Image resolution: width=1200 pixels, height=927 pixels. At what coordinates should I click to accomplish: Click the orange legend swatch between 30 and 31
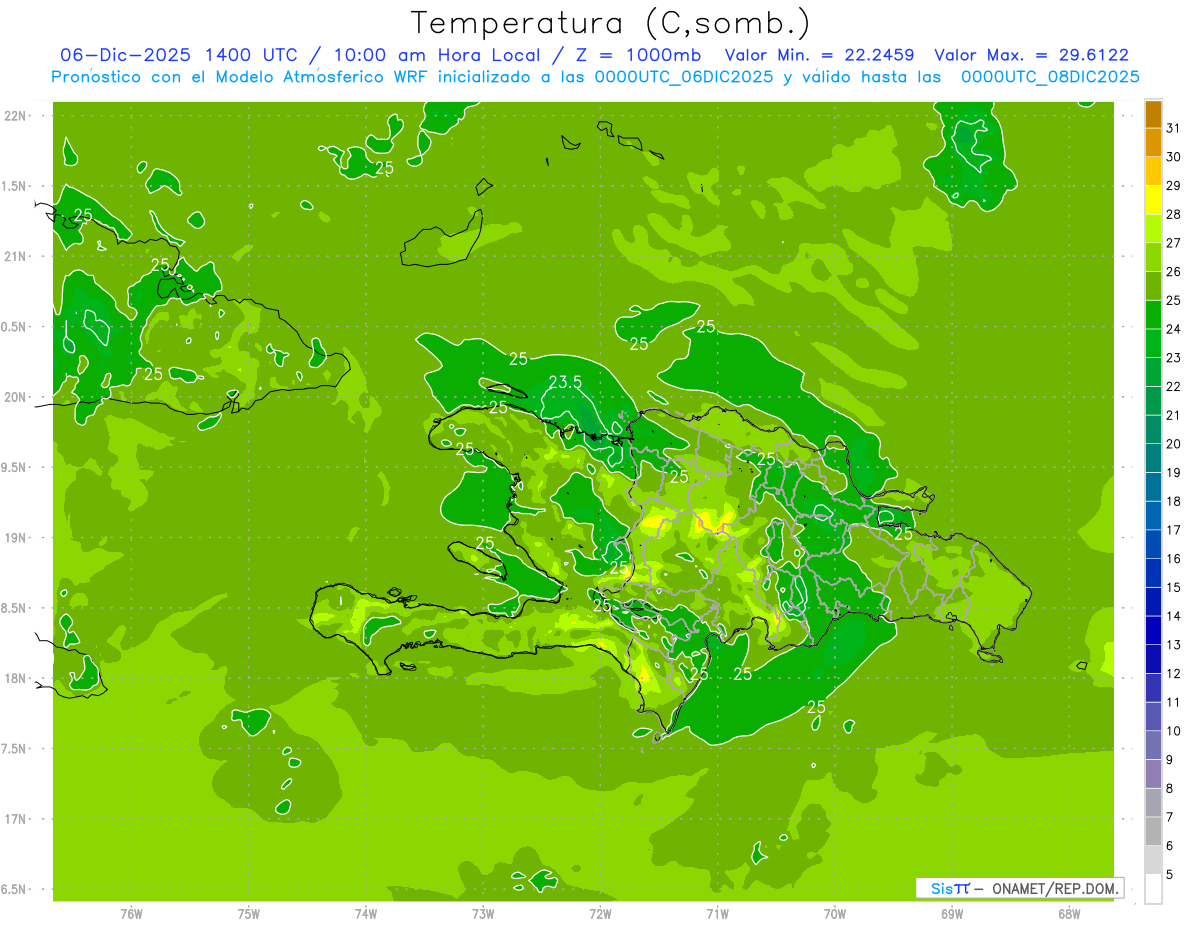tap(1153, 143)
